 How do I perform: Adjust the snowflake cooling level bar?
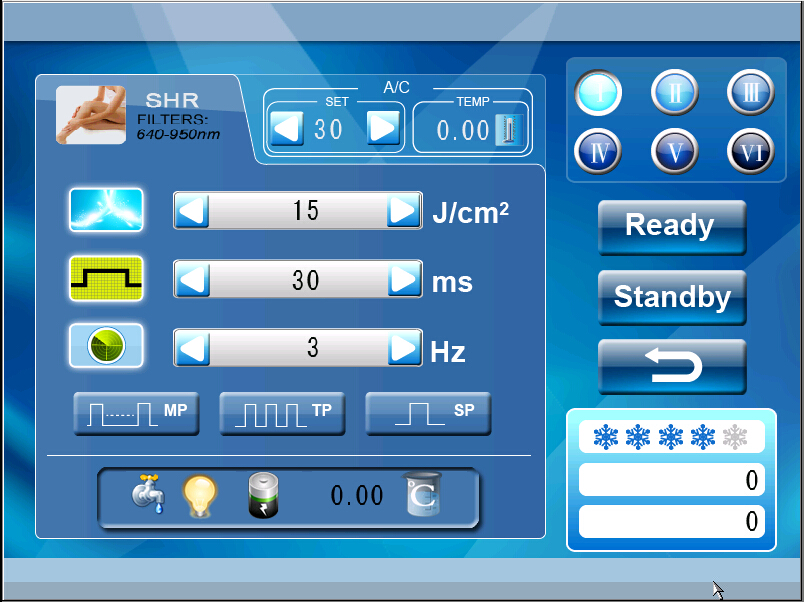(x=671, y=436)
